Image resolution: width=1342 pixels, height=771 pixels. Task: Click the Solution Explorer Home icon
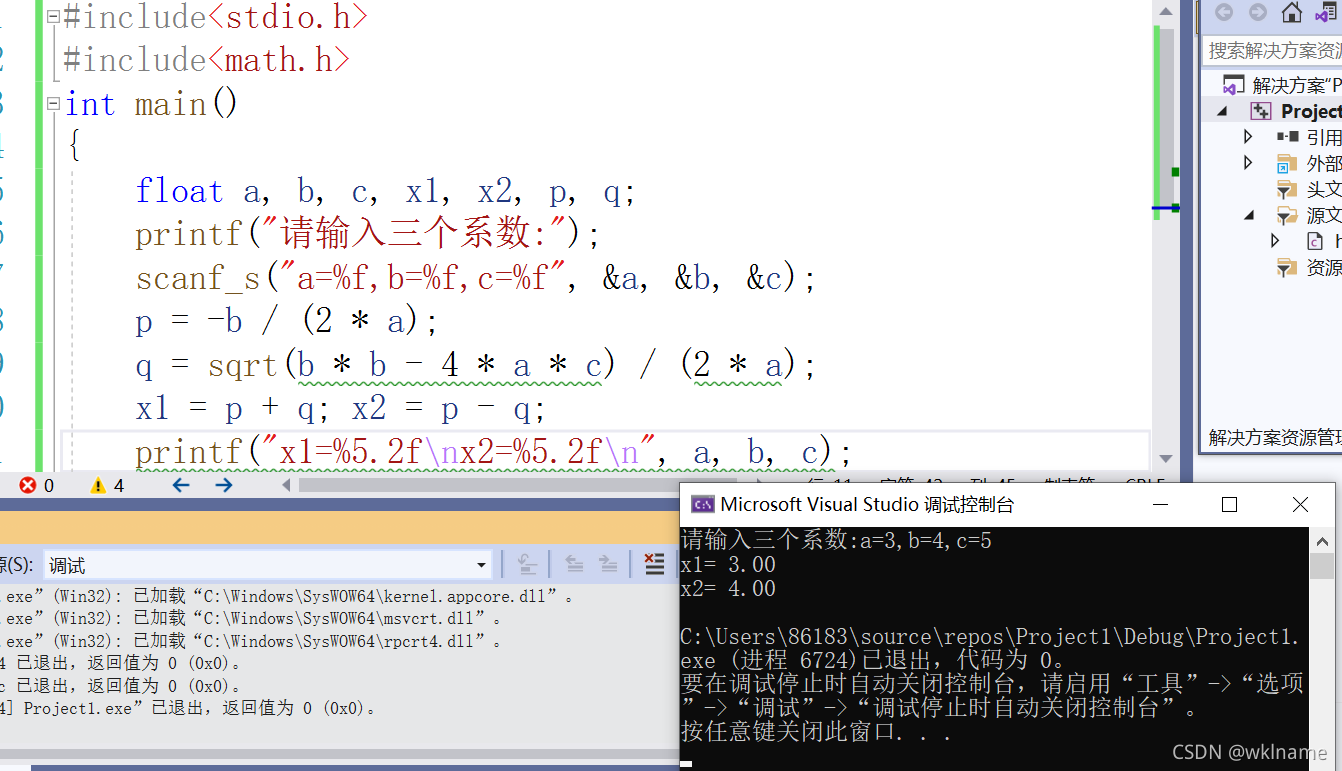pos(1292,13)
